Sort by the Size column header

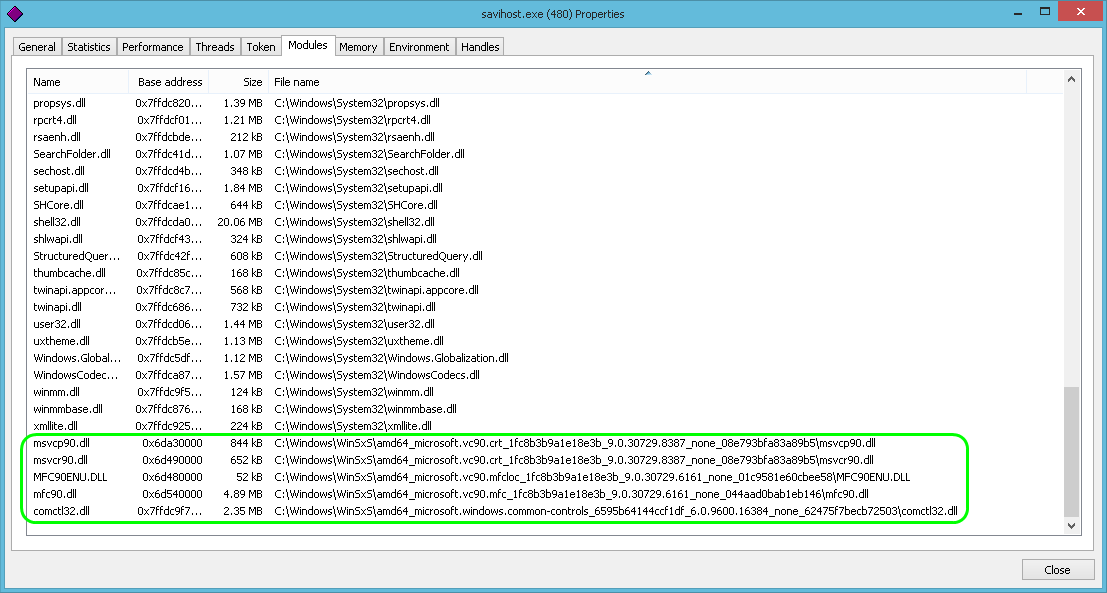238,82
